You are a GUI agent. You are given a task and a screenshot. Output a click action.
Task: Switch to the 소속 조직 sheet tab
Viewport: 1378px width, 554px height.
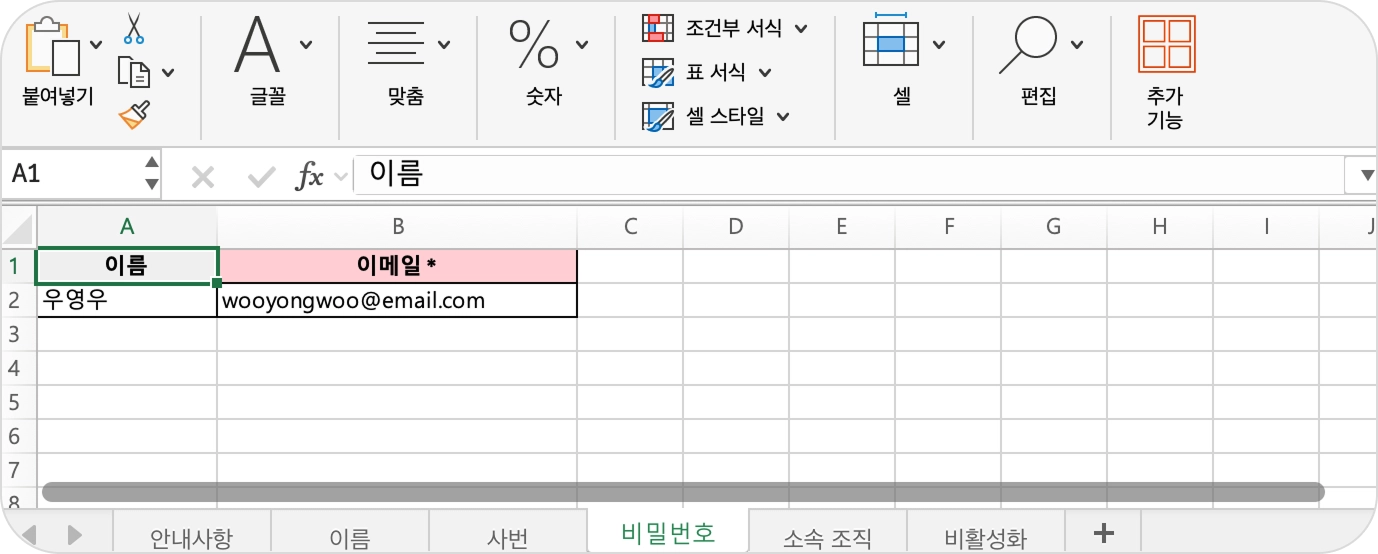(827, 538)
